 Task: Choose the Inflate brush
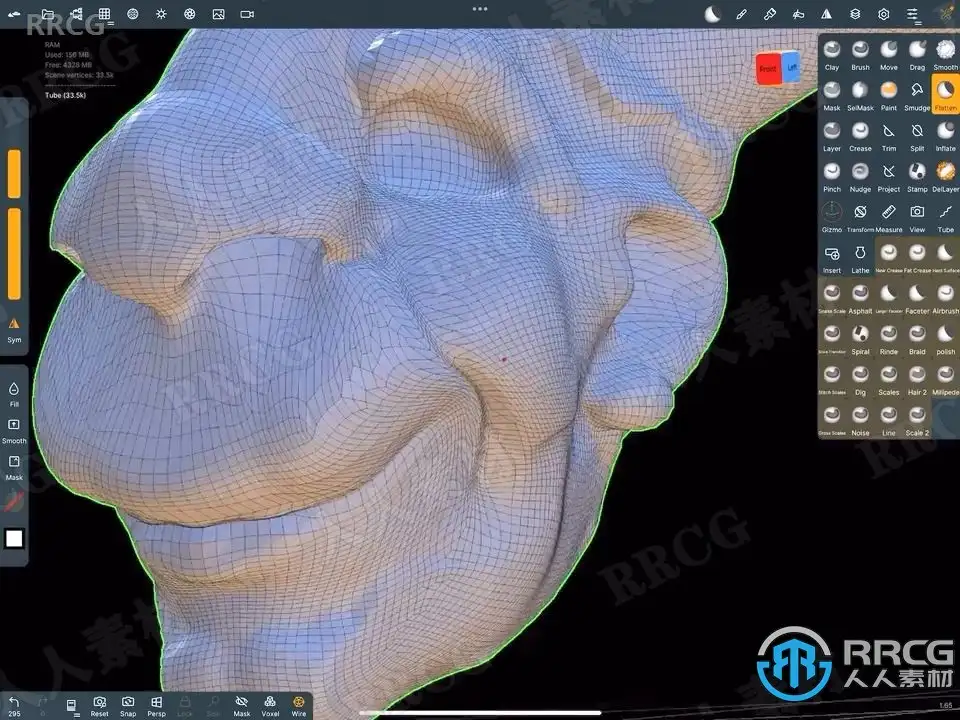(945, 137)
